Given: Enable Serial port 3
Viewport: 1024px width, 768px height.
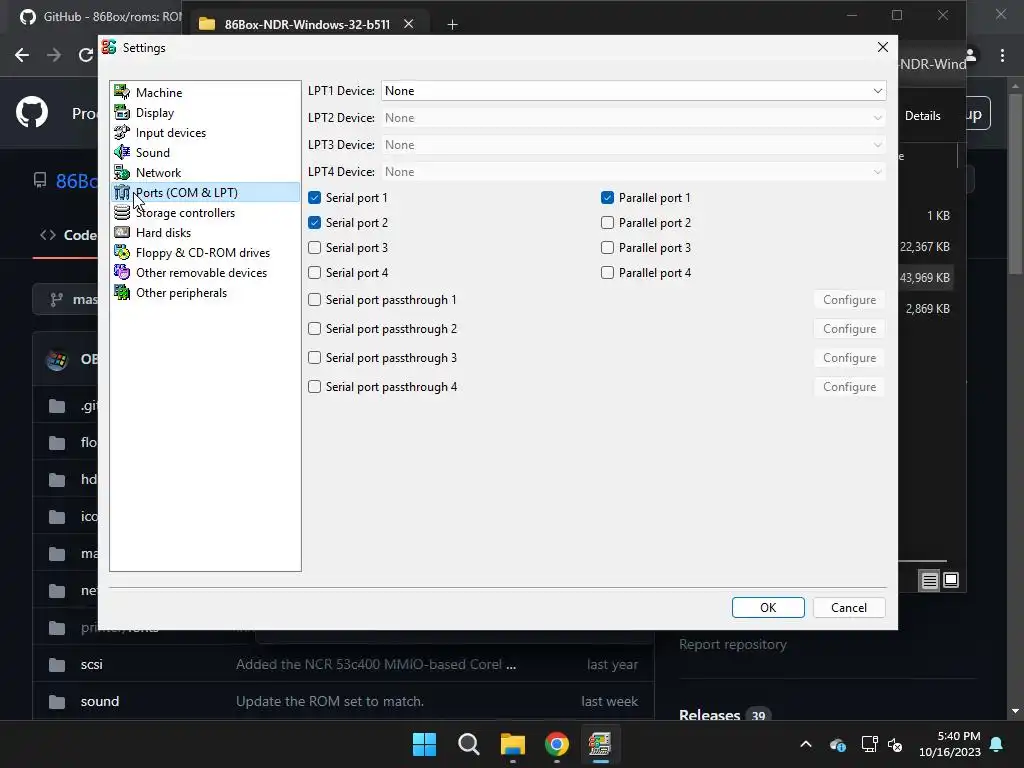Looking at the screenshot, I should point(315,248).
